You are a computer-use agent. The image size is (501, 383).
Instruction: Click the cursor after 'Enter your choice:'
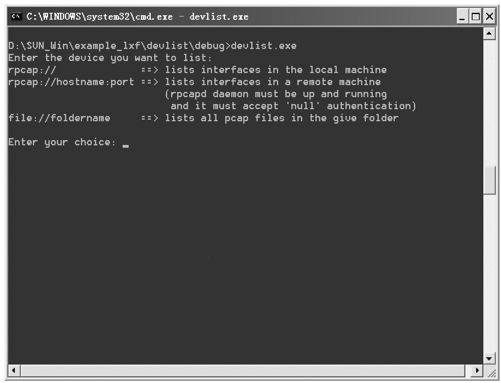coord(126,146)
